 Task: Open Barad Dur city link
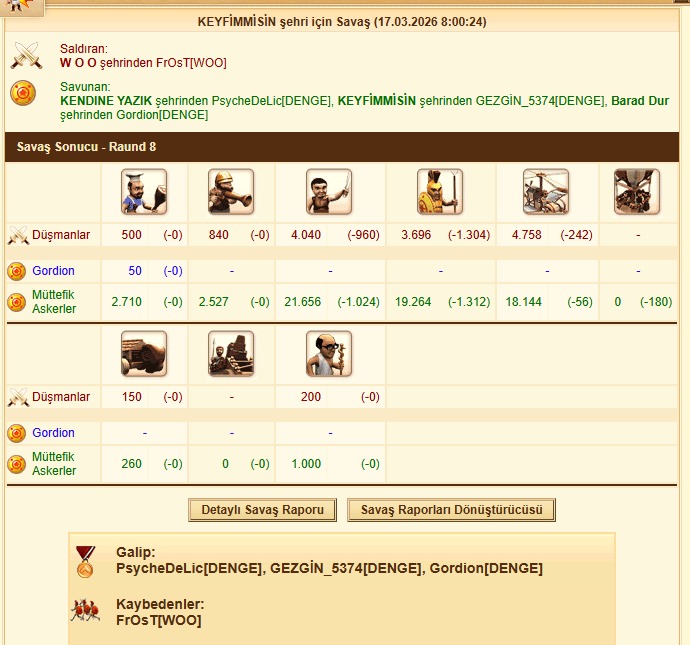point(640,101)
